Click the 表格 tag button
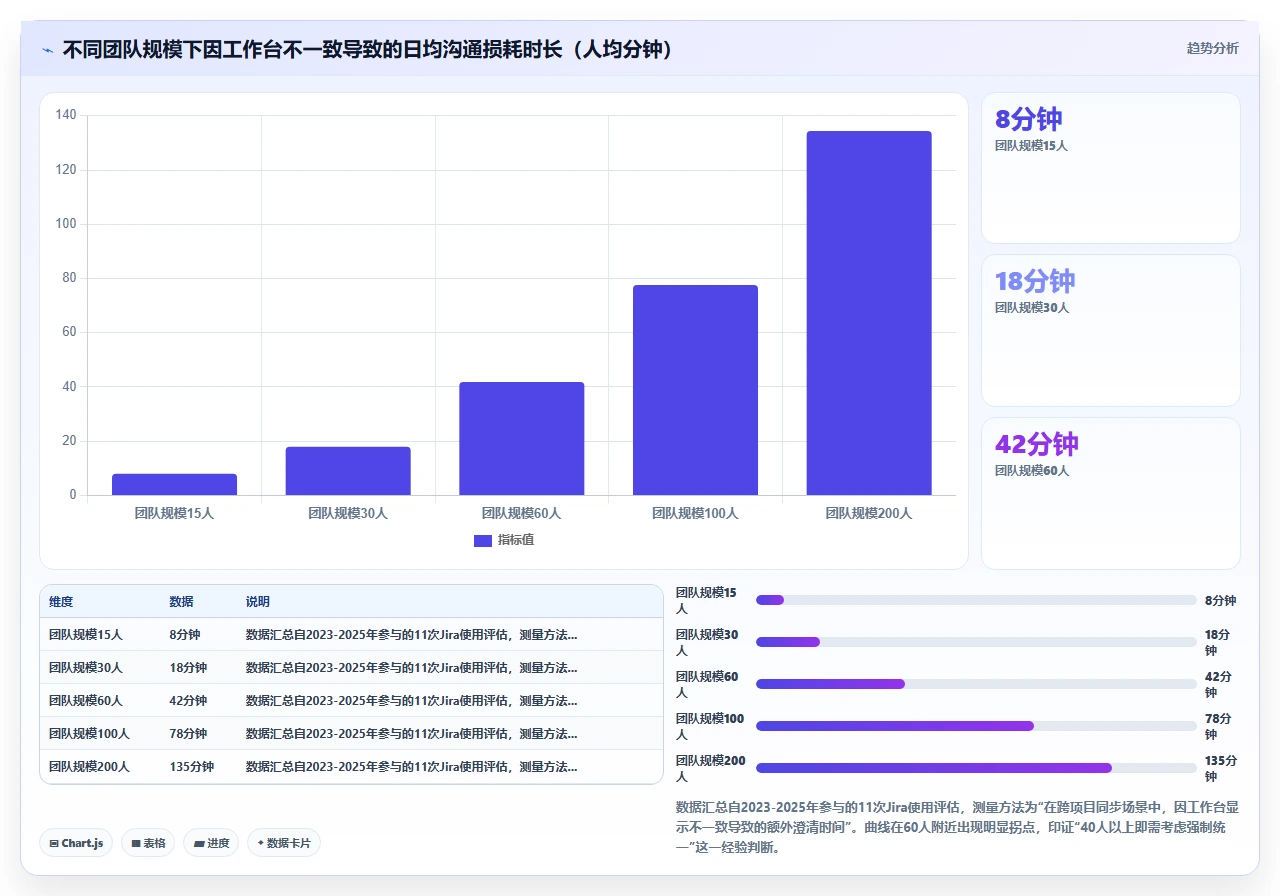 coord(148,843)
